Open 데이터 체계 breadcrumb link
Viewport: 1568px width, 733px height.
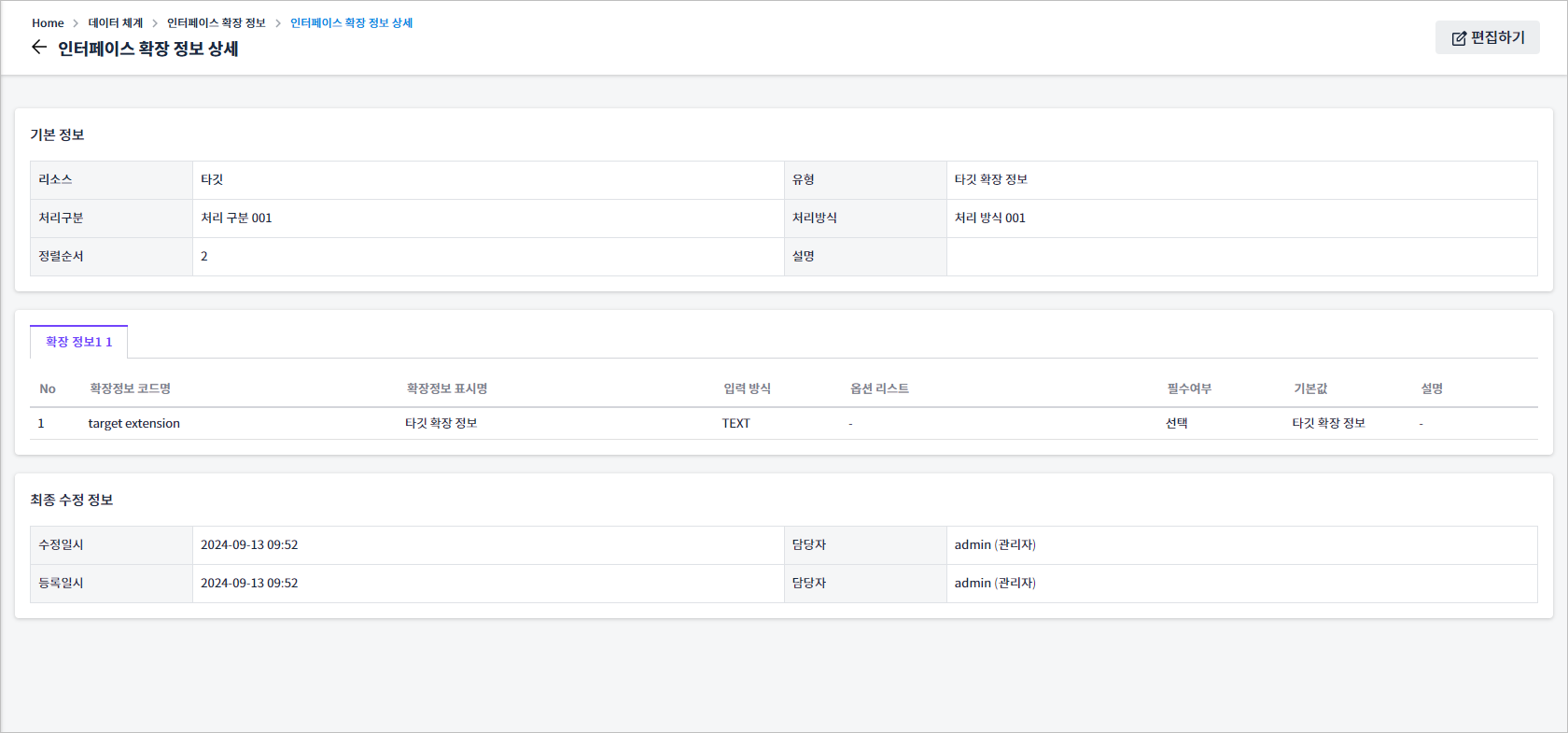click(116, 23)
